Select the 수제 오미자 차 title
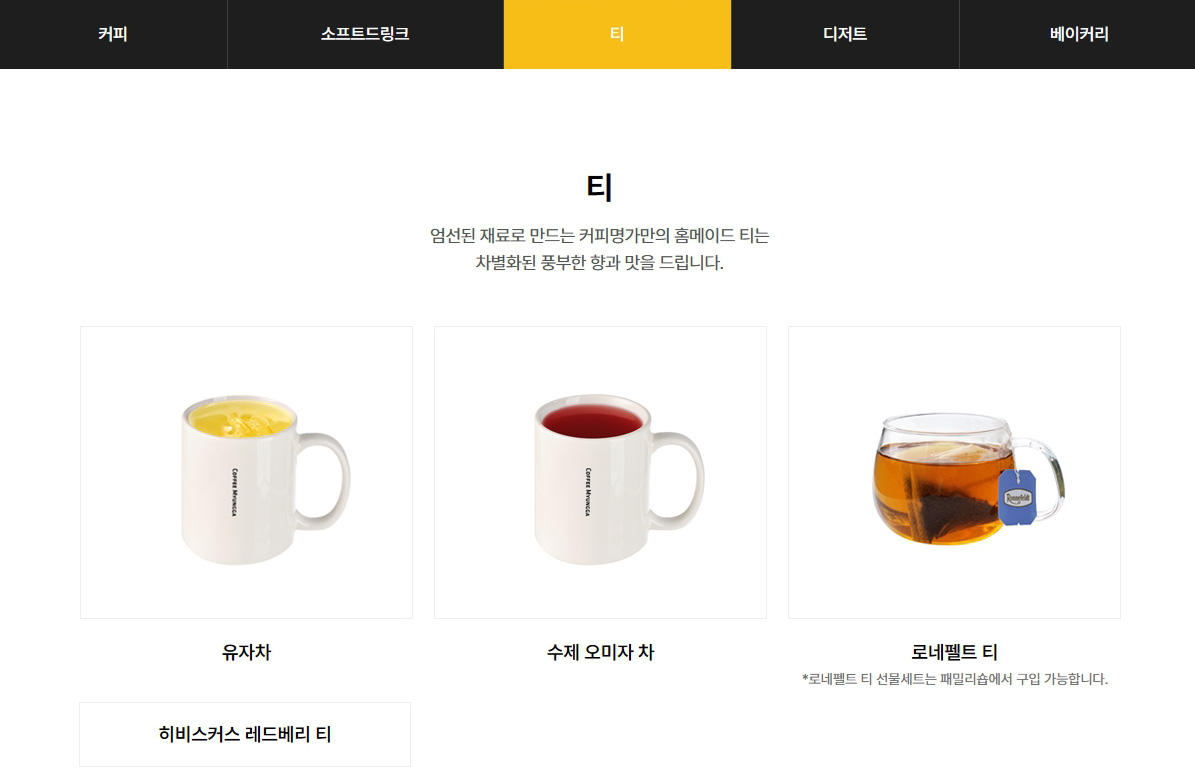Screen dimensions: 1195x778 coord(601,652)
